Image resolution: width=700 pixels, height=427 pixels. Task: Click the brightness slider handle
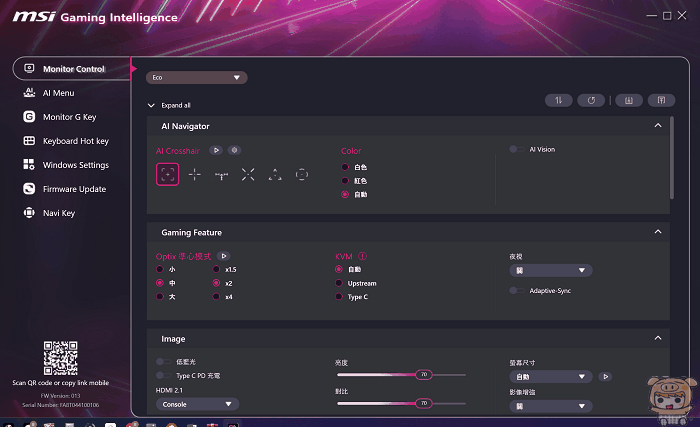click(x=423, y=374)
